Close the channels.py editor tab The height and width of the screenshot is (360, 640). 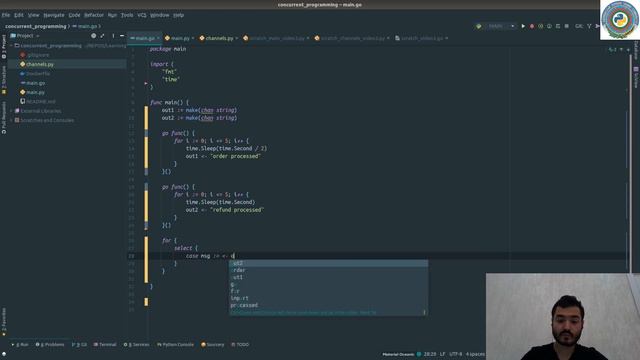click(237, 38)
